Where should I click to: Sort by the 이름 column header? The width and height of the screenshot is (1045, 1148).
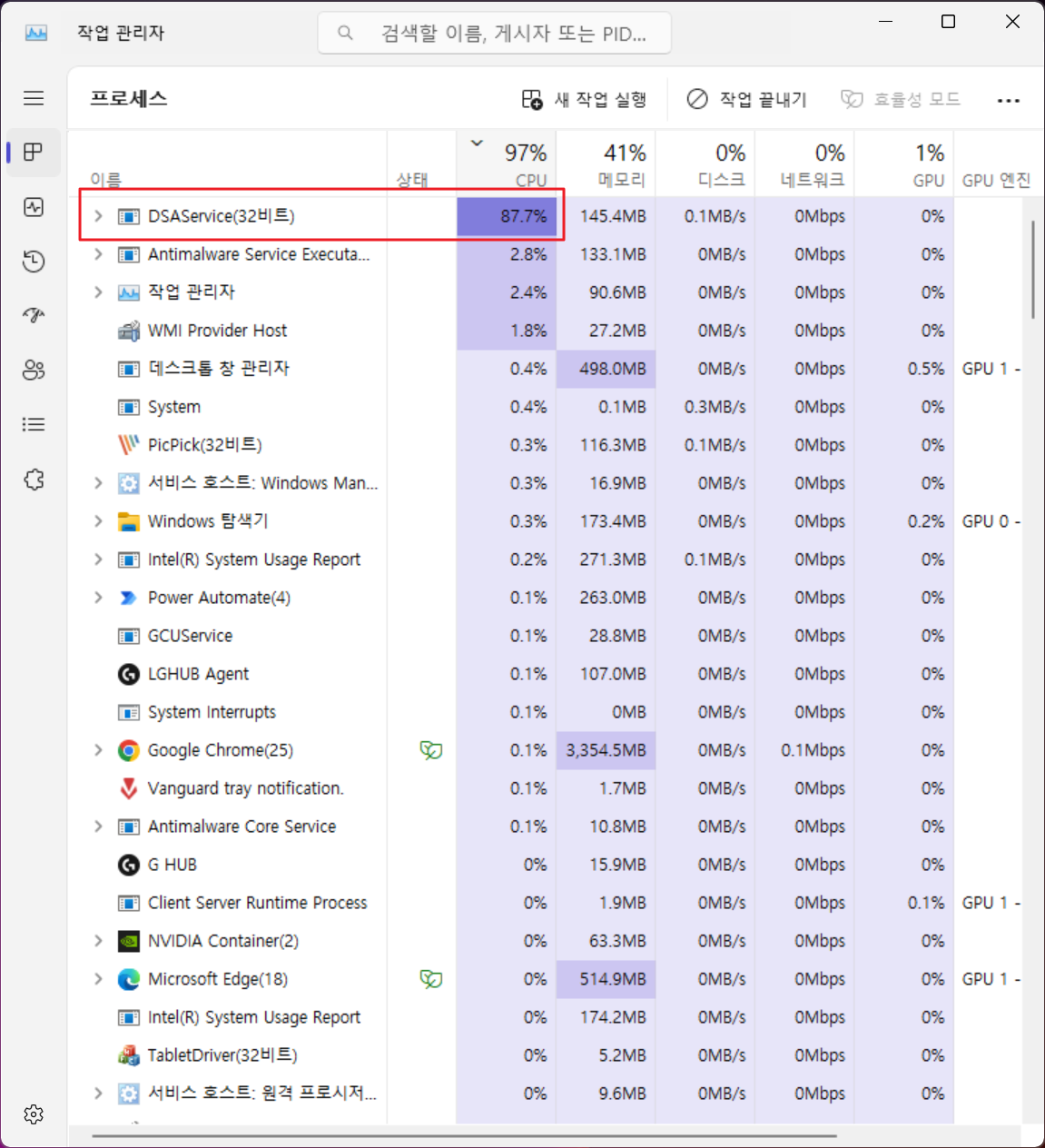pos(228,163)
